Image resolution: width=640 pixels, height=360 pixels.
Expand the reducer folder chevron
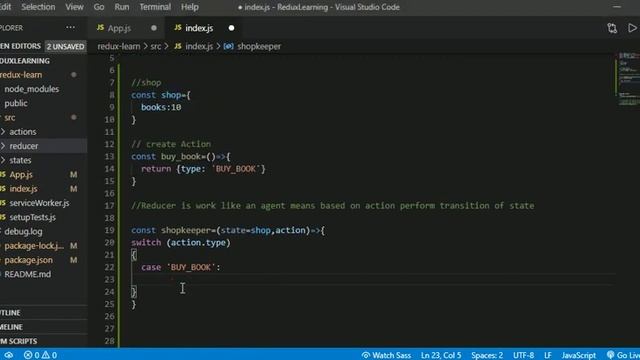pos(3,146)
